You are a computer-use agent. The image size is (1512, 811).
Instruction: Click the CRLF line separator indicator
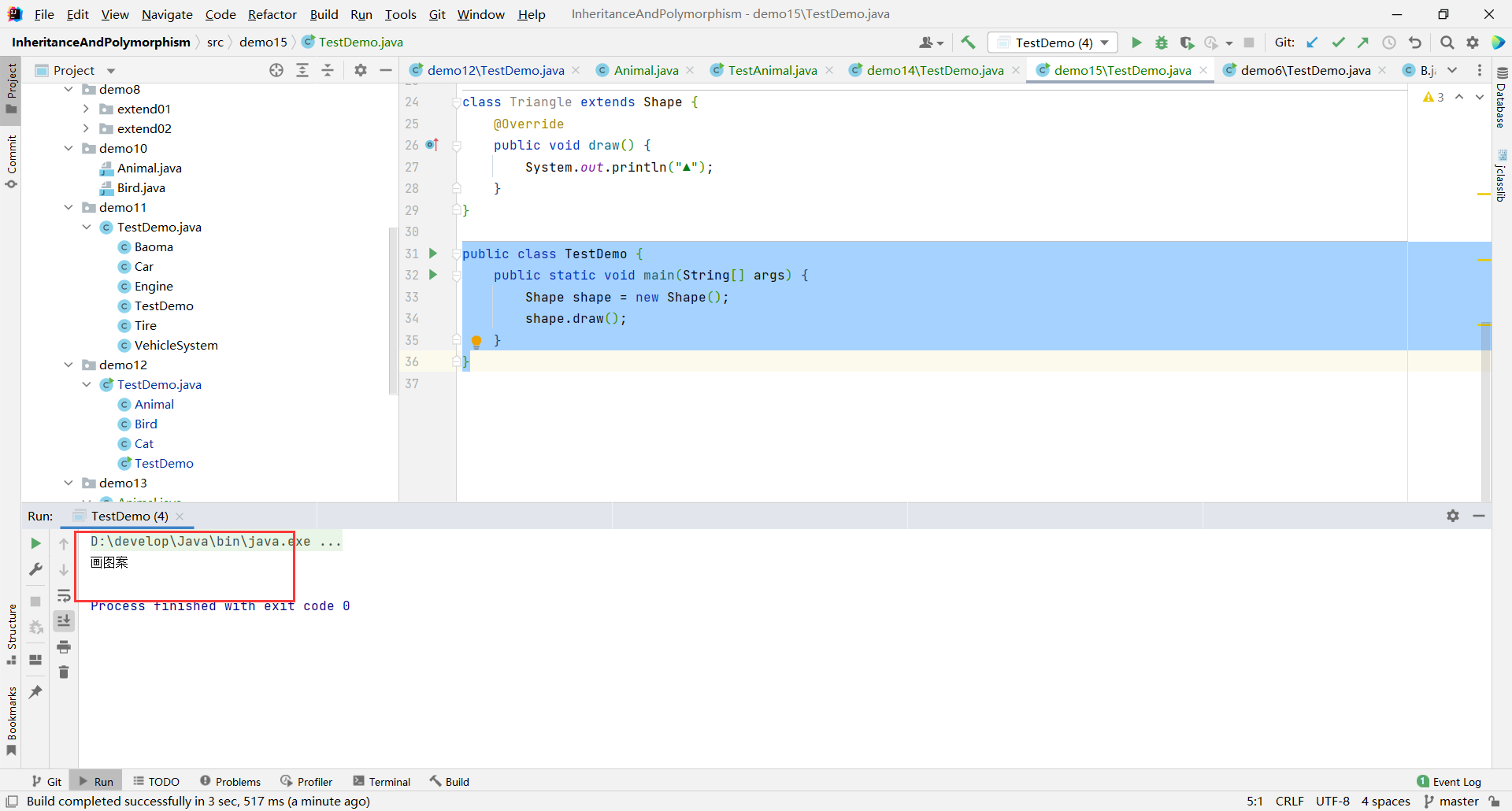tap(1289, 801)
